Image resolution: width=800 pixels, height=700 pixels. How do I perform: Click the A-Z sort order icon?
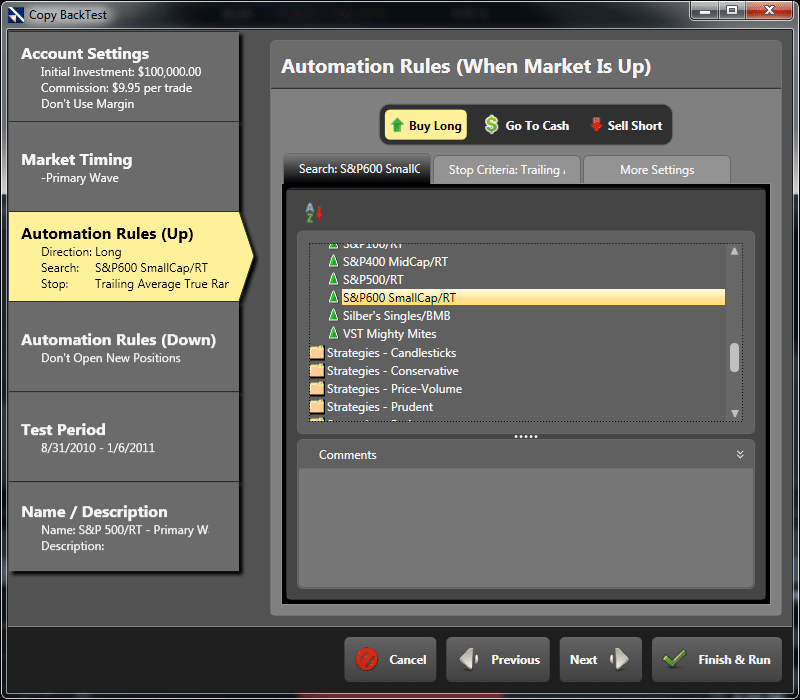[313, 212]
